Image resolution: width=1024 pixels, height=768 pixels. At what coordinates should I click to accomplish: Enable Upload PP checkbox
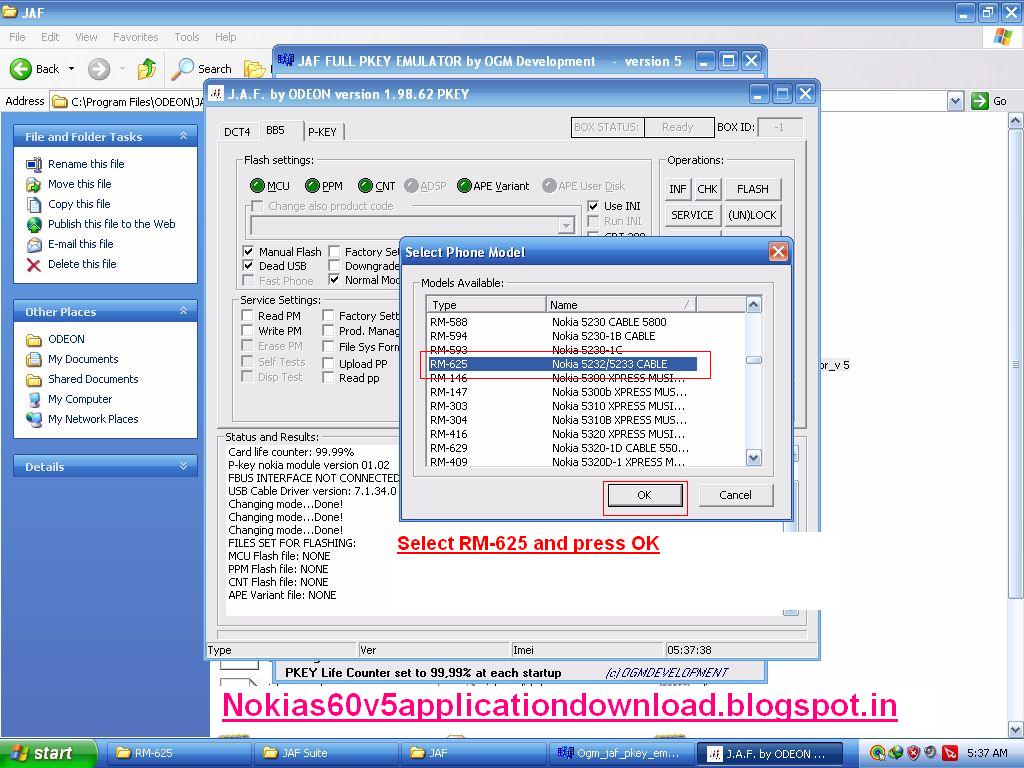pyautogui.click(x=328, y=363)
